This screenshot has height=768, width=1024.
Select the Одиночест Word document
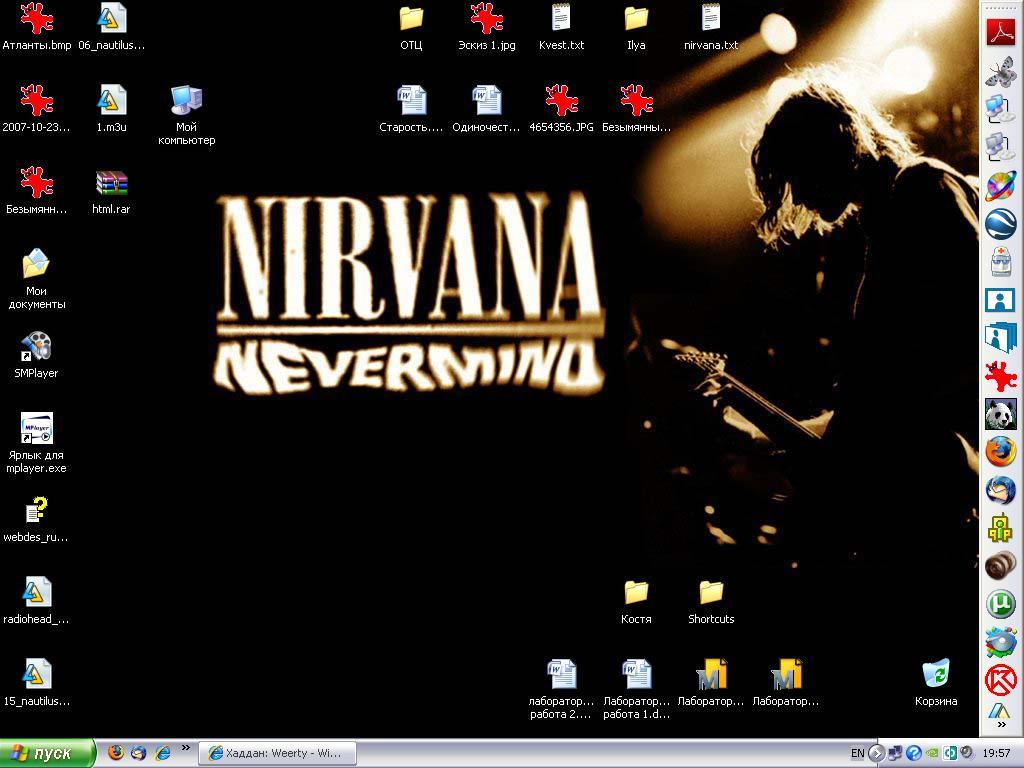487,109
